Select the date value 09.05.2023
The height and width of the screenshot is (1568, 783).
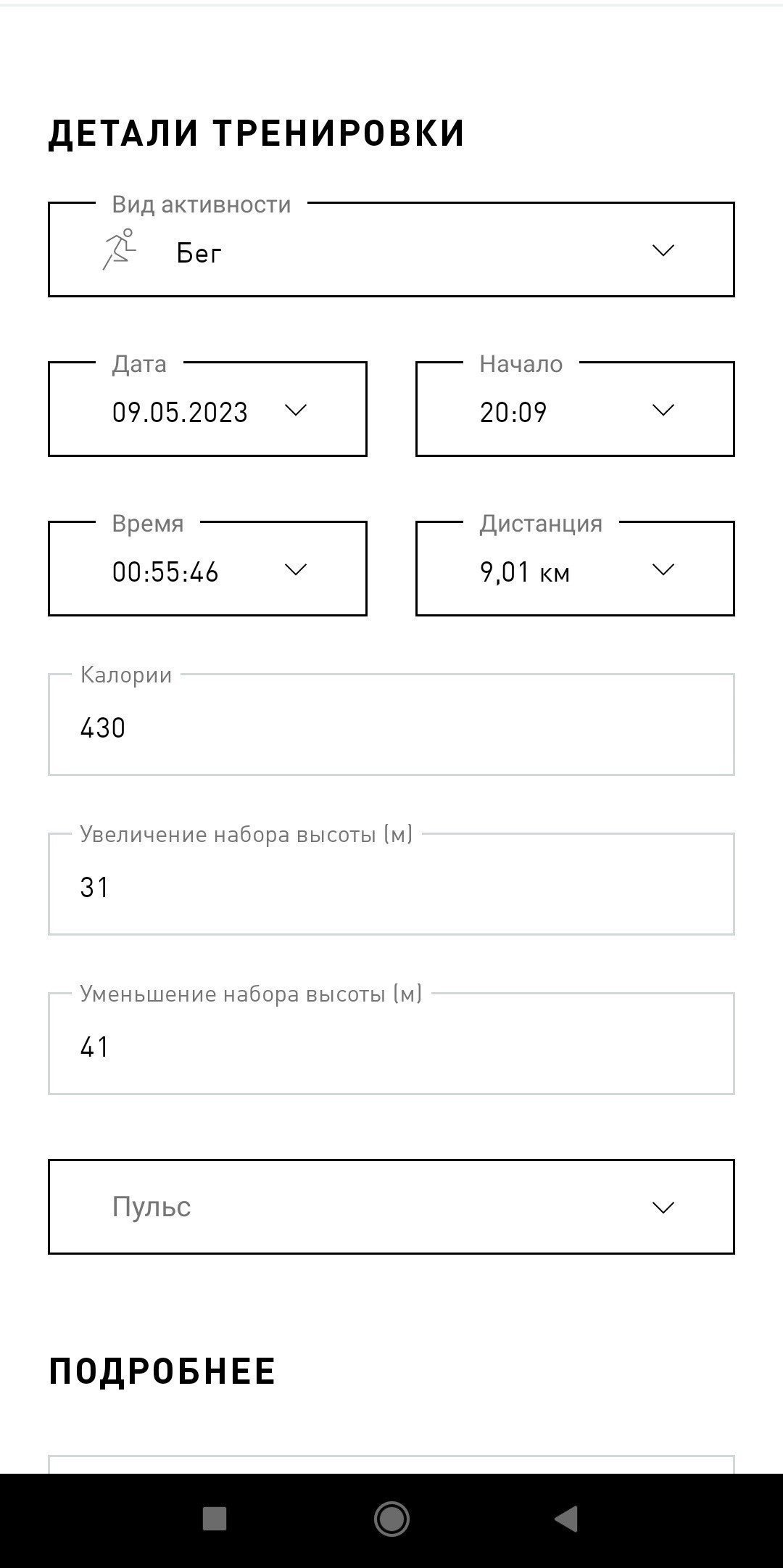(180, 413)
